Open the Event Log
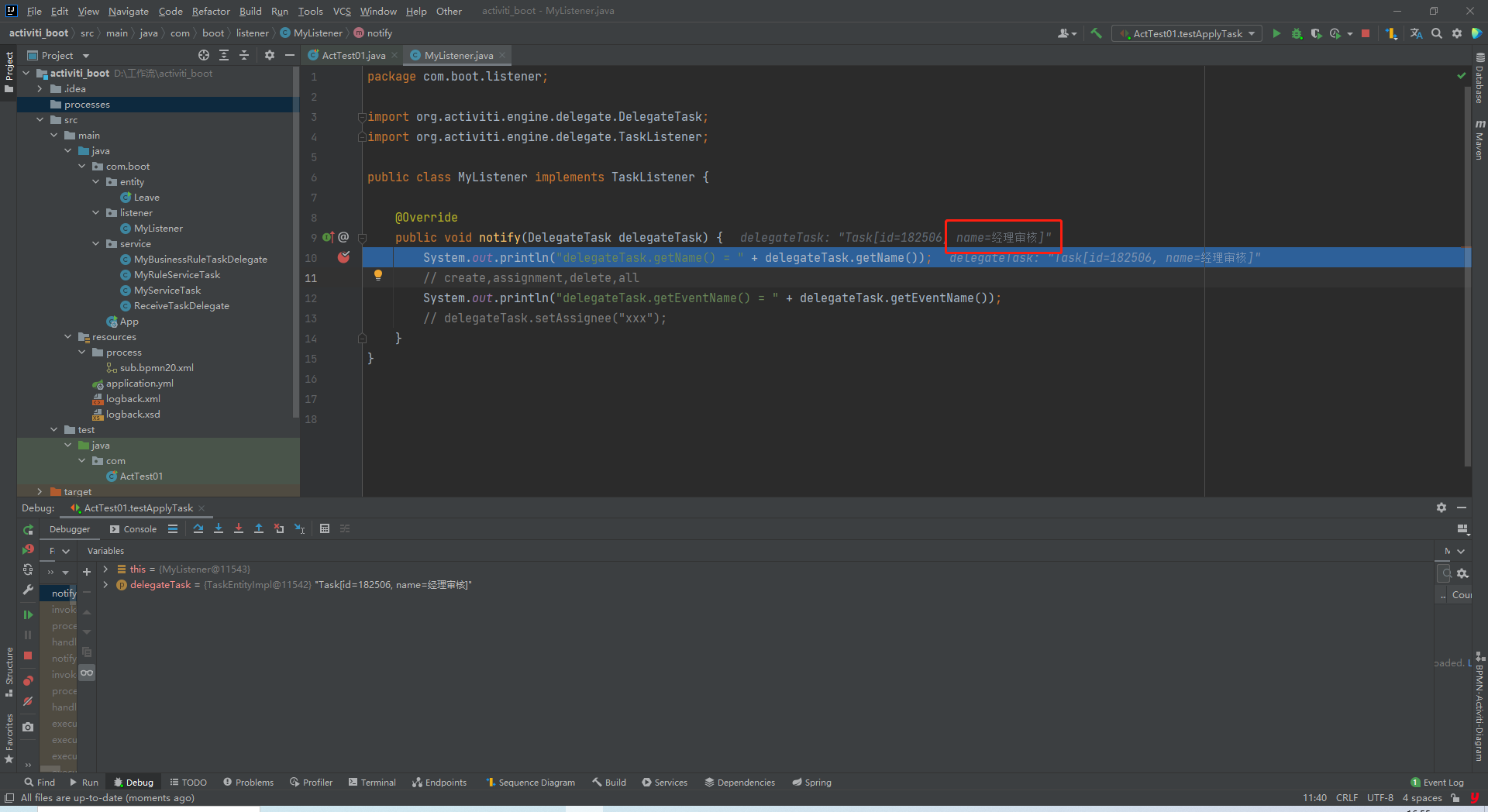The width and height of the screenshot is (1488, 812). pyautogui.click(x=1438, y=783)
